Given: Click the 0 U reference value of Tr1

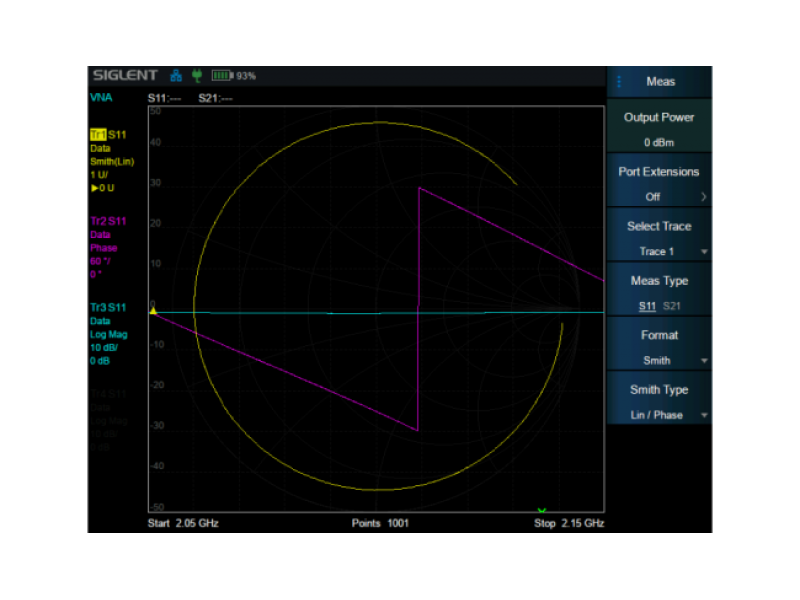Looking at the screenshot, I should 103,188.
